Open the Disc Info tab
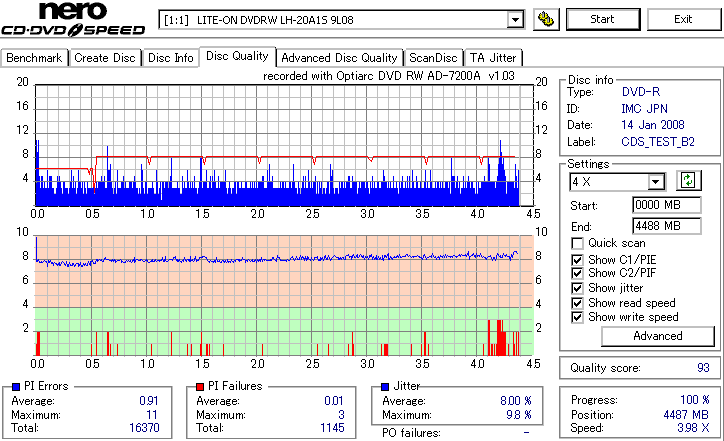 (170, 58)
